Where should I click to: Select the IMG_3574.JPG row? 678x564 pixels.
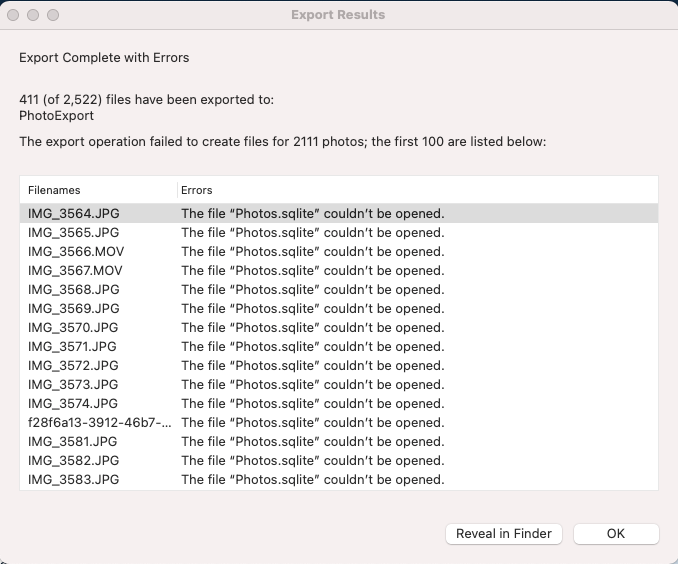pyautogui.click(x=339, y=404)
